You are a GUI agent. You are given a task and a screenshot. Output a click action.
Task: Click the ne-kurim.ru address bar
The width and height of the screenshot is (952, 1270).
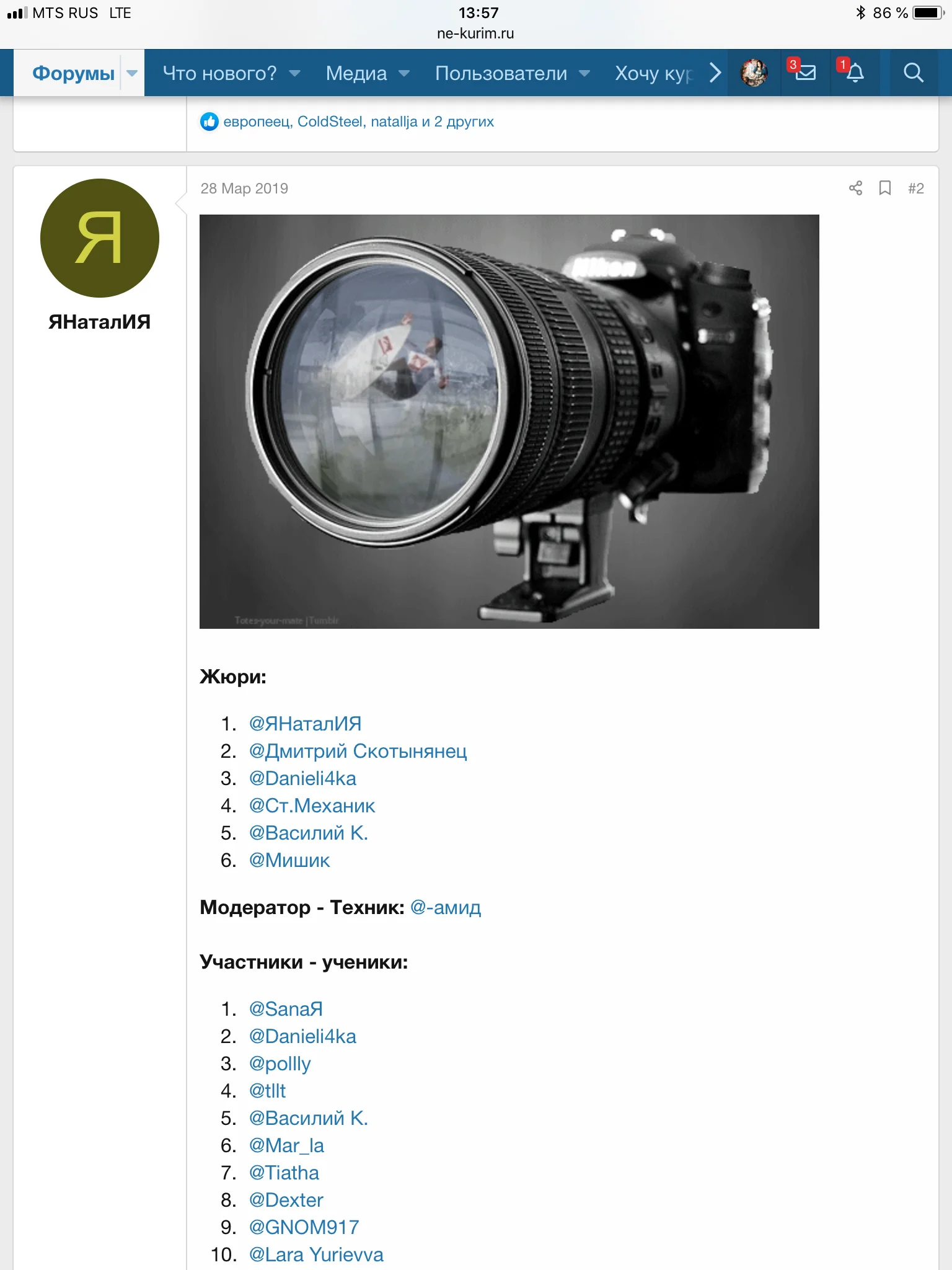(475, 33)
